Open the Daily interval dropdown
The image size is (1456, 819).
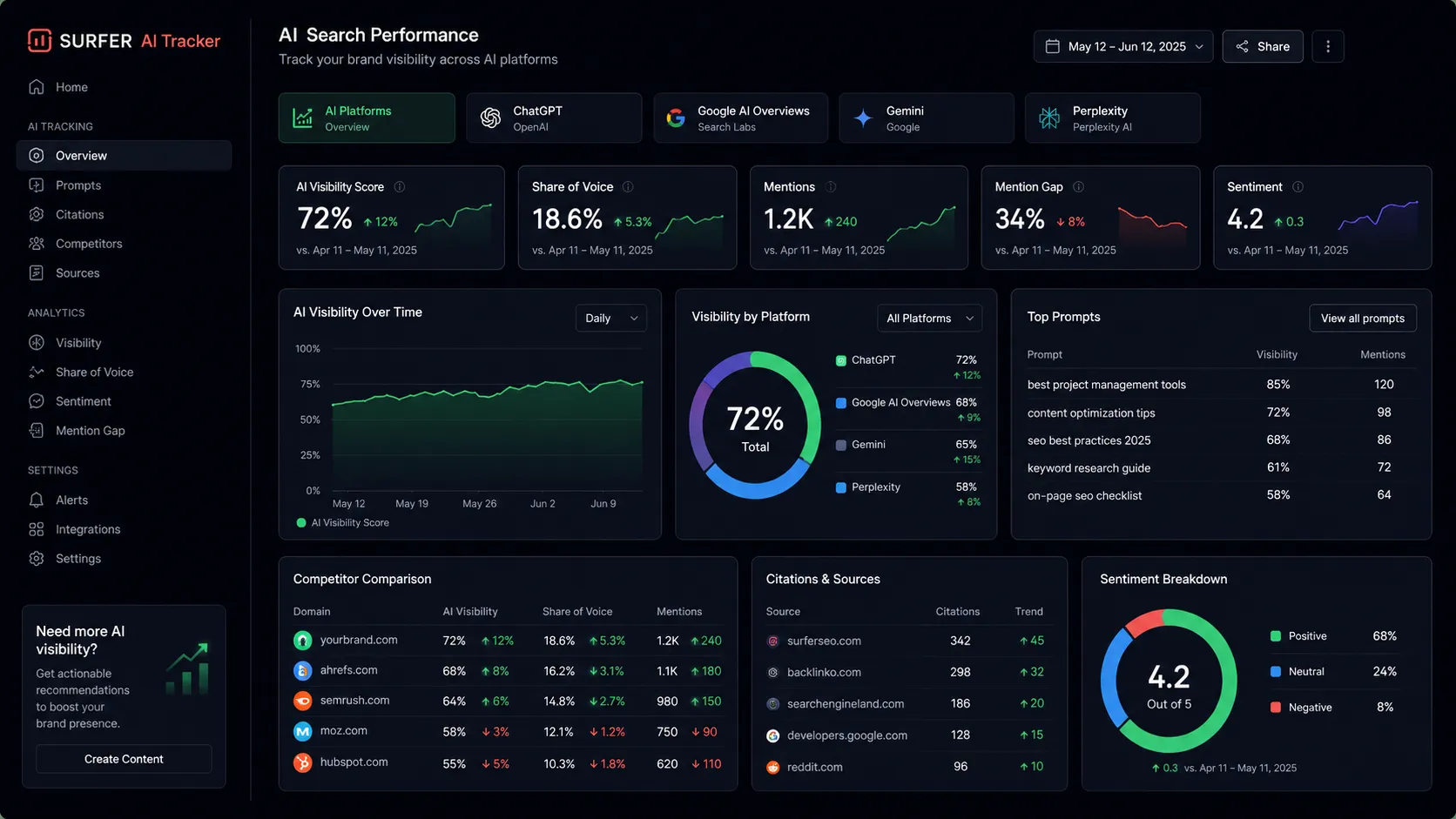pos(610,318)
